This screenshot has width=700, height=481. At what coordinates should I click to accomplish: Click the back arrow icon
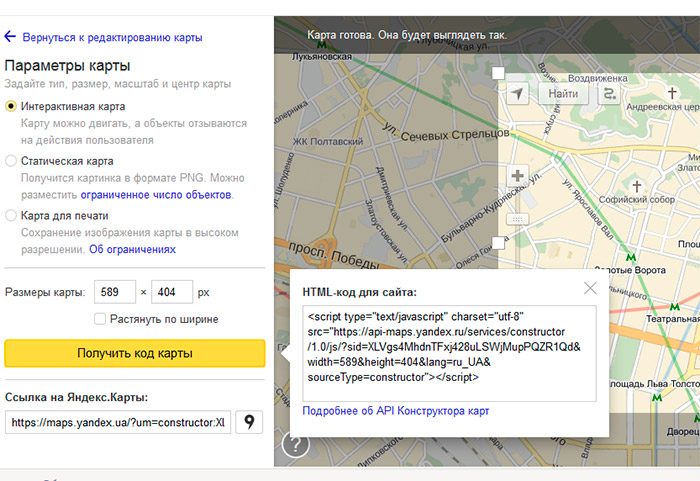coord(10,37)
